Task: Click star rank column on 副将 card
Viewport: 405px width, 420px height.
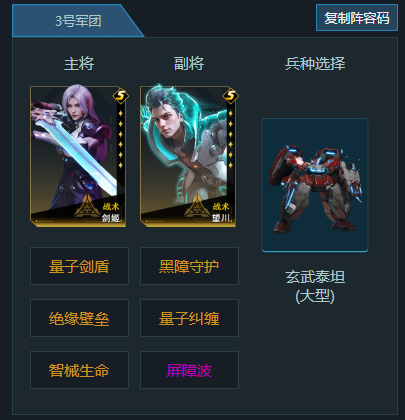Action: [231, 139]
